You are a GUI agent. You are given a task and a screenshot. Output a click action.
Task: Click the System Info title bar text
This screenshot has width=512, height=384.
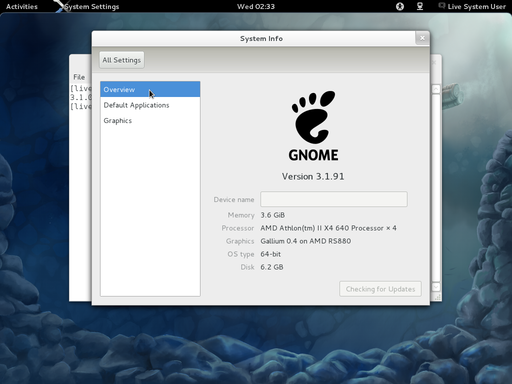(x=261, y=38)
